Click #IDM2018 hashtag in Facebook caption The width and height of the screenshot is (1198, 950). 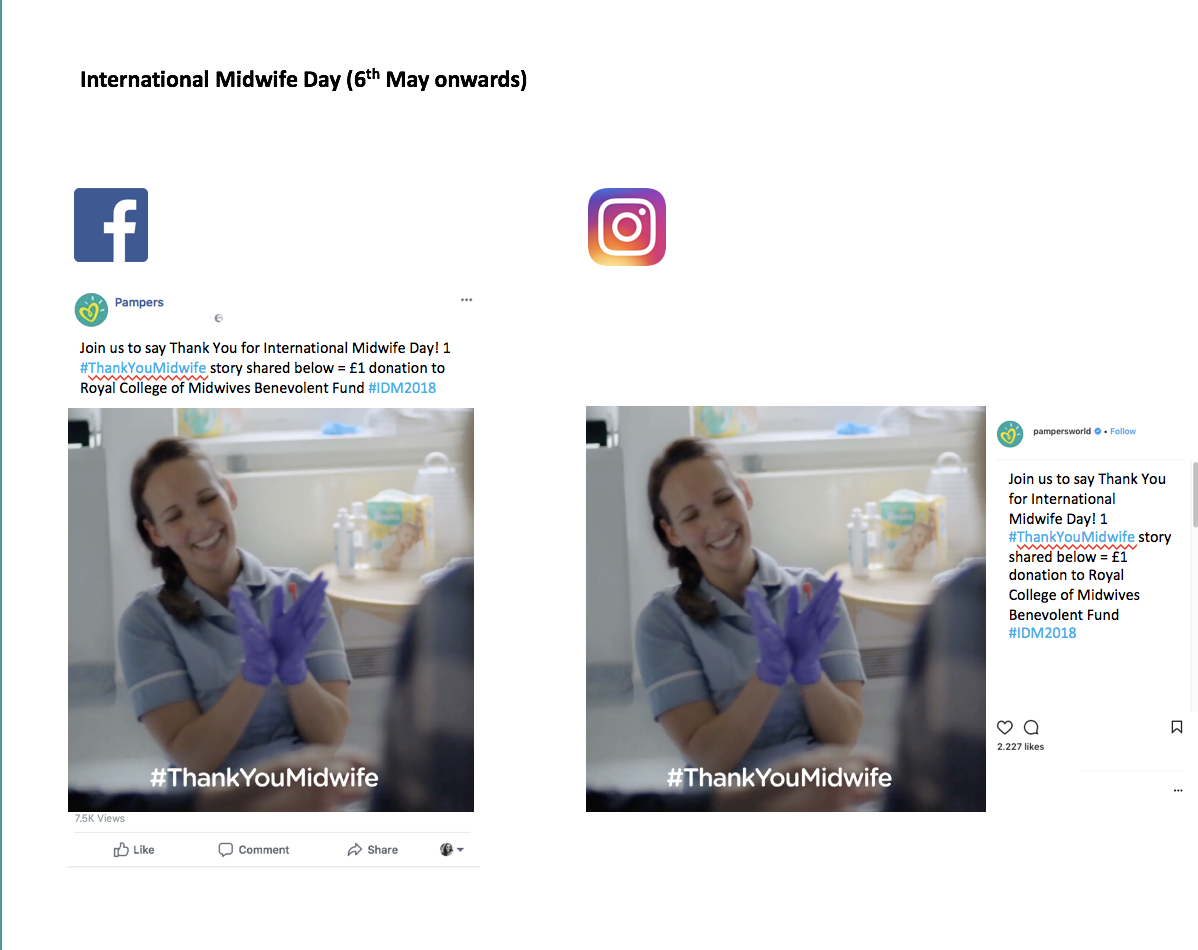(402, 387)
